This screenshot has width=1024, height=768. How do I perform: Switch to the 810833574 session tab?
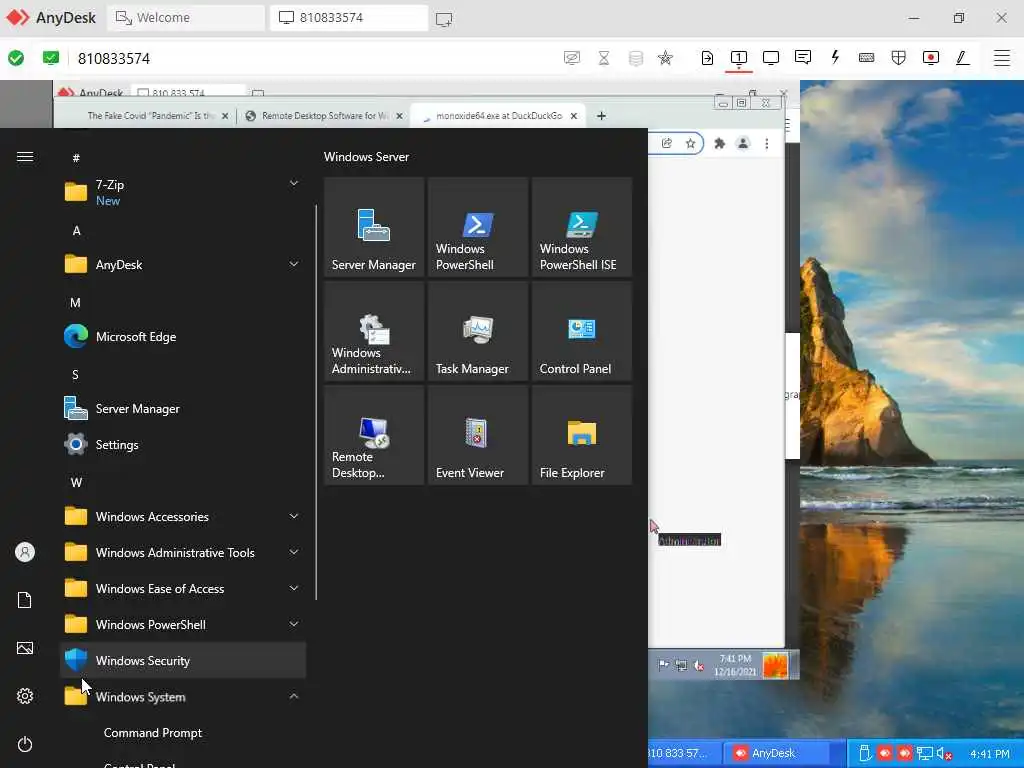(349, 18)
